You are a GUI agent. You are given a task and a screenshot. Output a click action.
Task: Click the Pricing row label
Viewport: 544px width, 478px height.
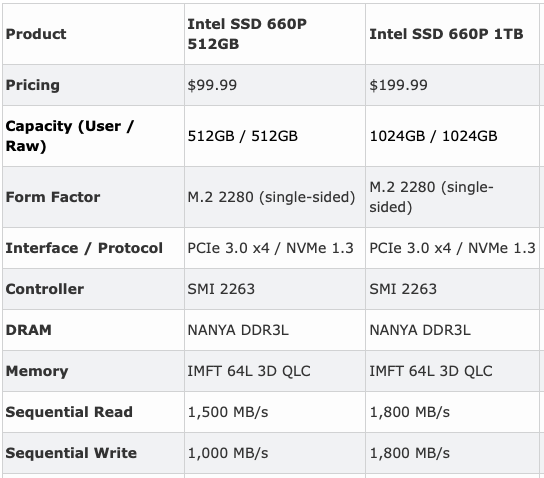click(33, 85)
